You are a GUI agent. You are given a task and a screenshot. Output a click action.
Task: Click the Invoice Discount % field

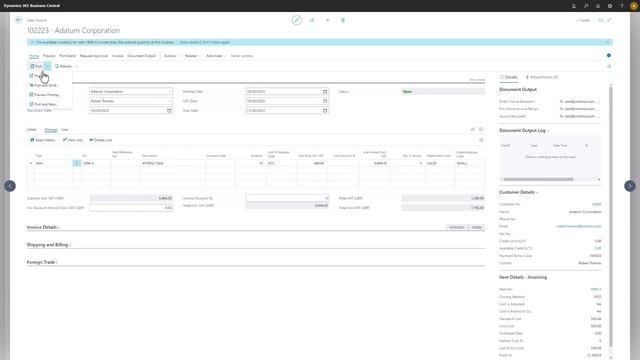coord(287,198)
